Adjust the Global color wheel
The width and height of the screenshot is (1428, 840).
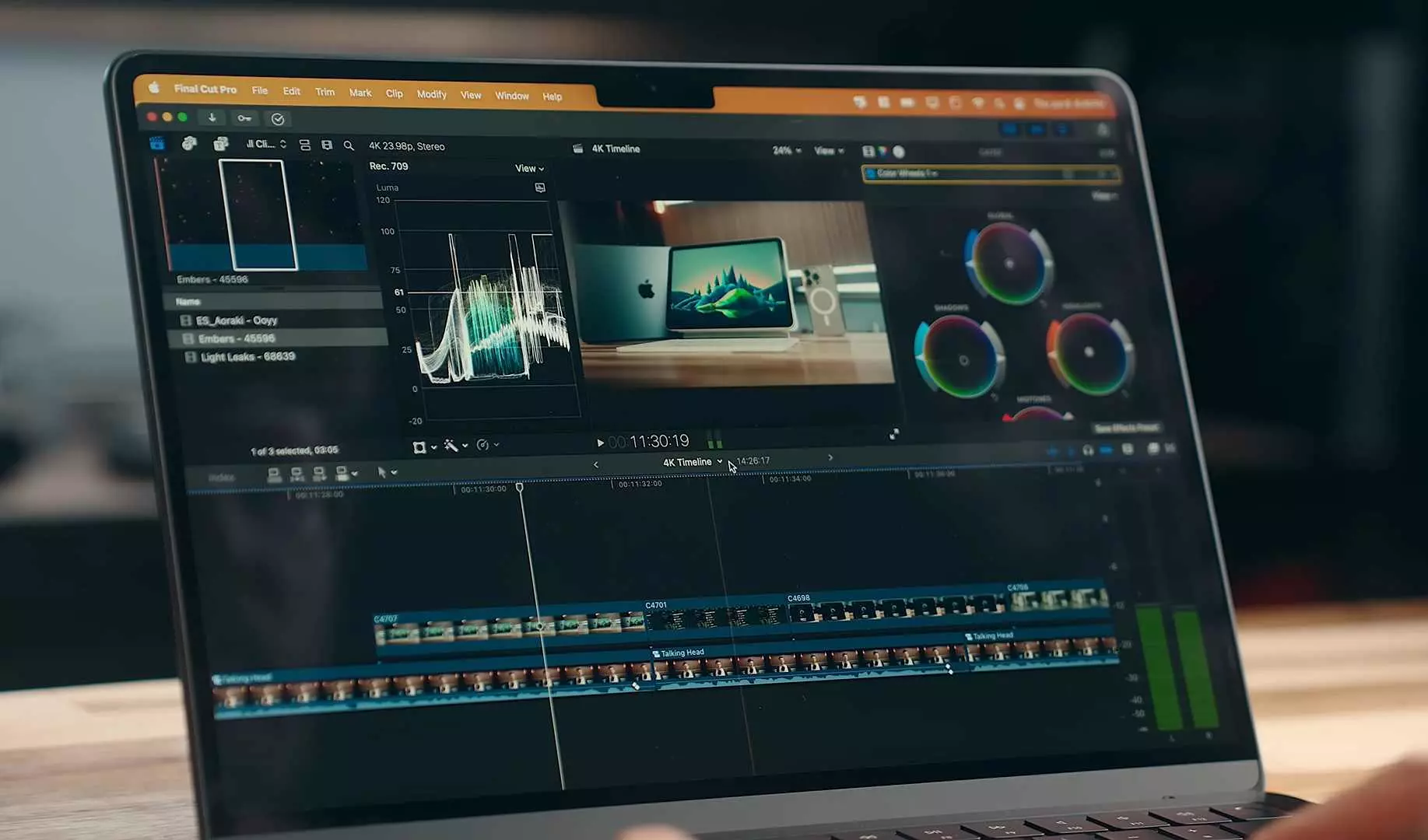(x=1009, y=263)
